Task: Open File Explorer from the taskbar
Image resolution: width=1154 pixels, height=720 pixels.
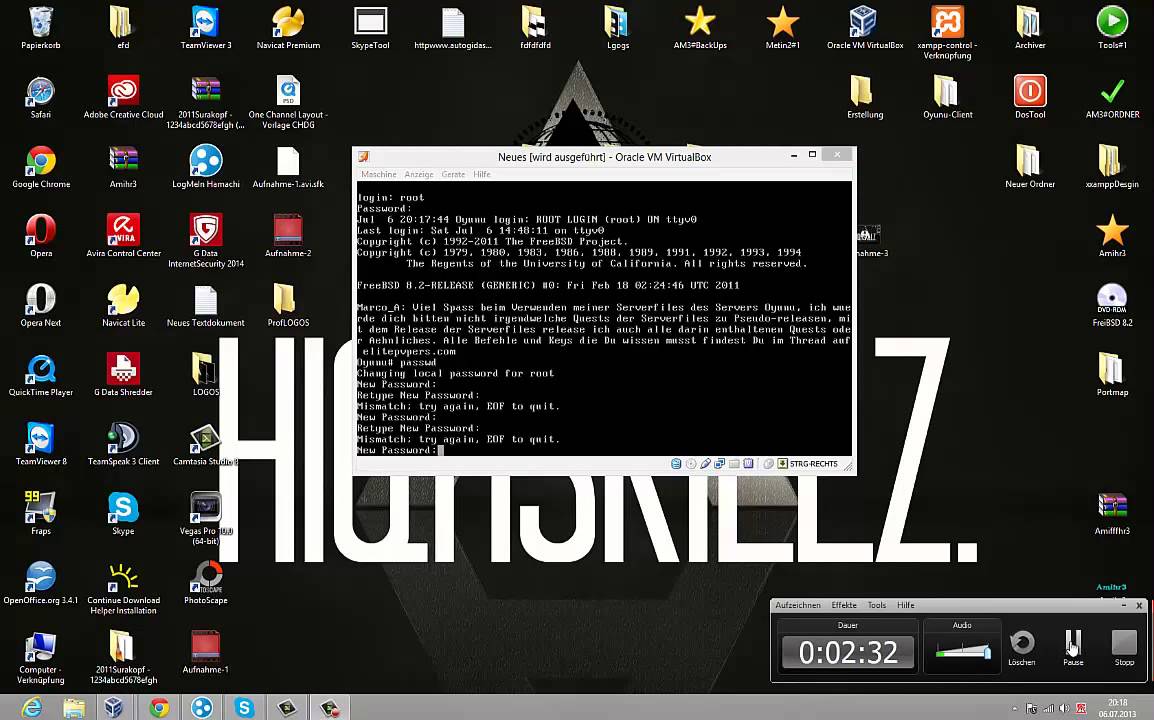Action: (74, 707)
